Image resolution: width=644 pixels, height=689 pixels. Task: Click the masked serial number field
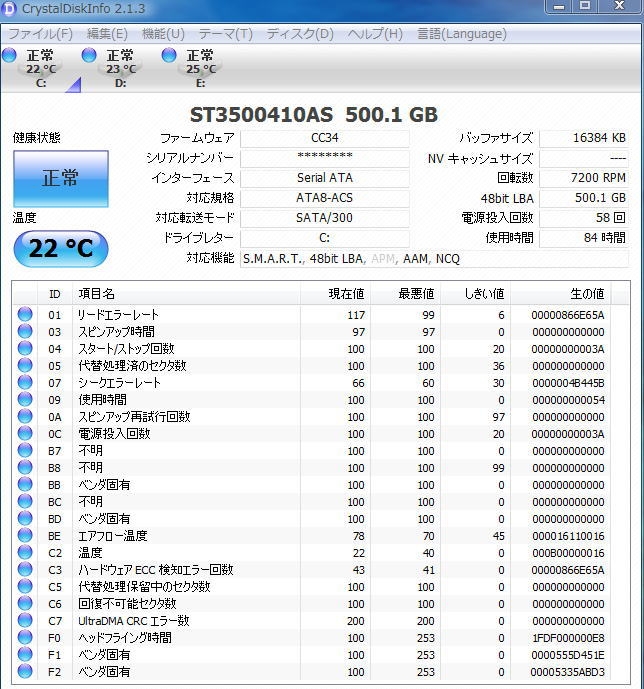[325, 158]
